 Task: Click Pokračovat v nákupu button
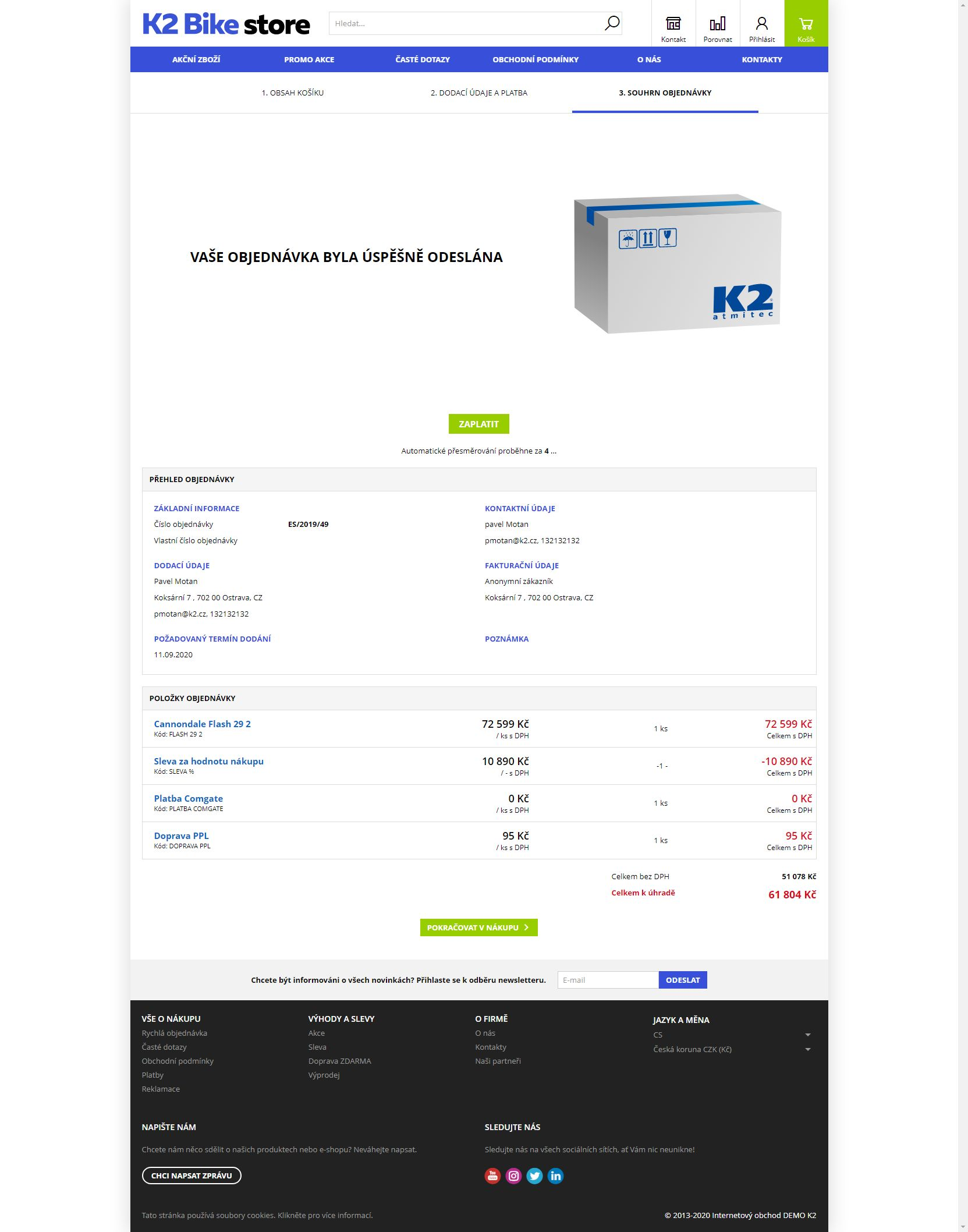pyautogui.click(x=479, y=927)
